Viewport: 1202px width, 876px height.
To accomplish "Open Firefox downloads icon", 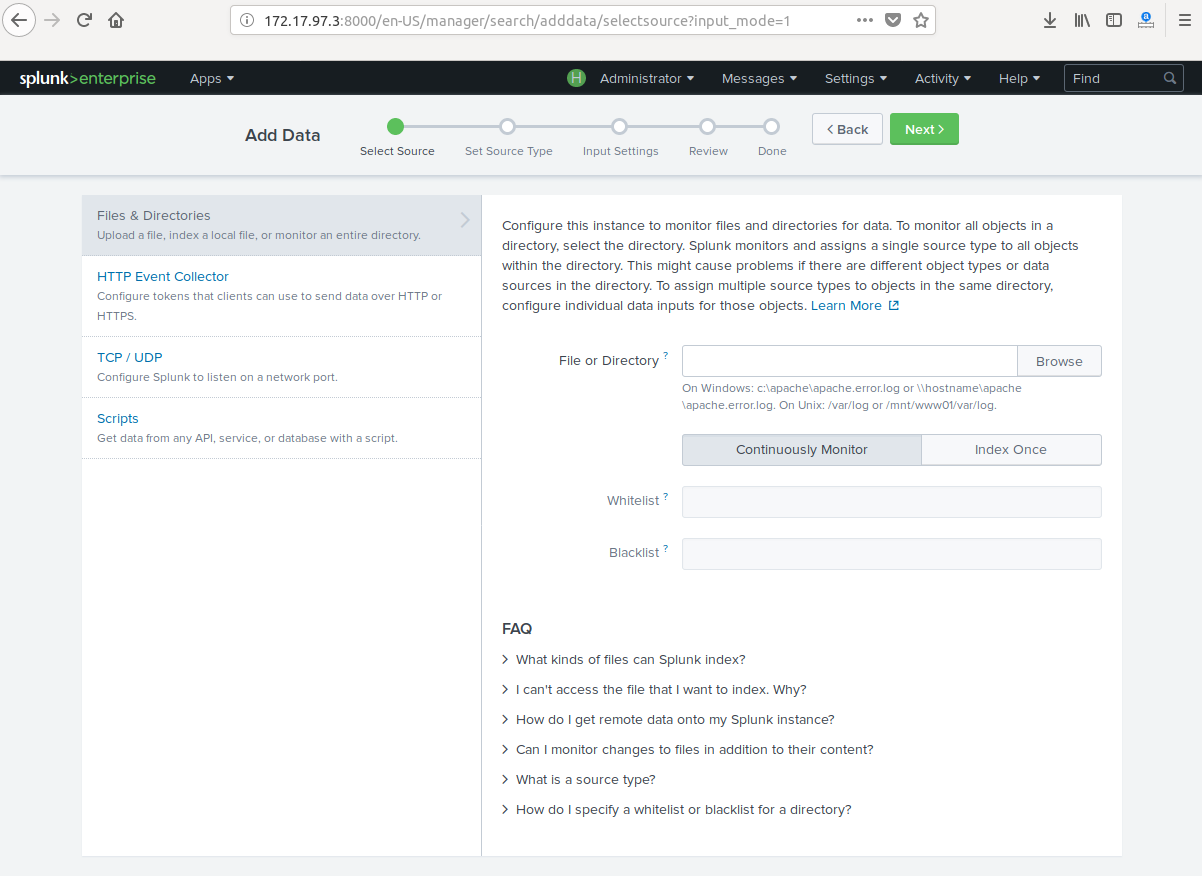I will point(1050,20).
